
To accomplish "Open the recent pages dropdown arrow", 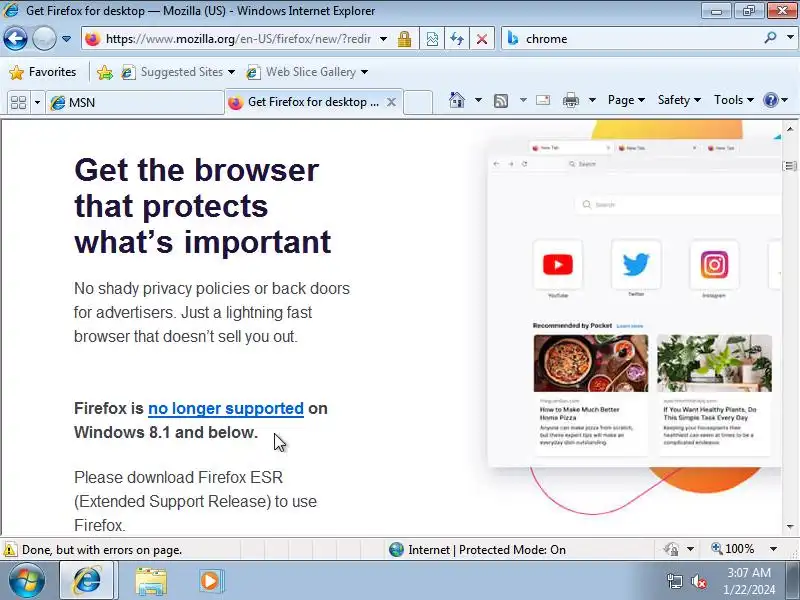I will pos(66,39).
